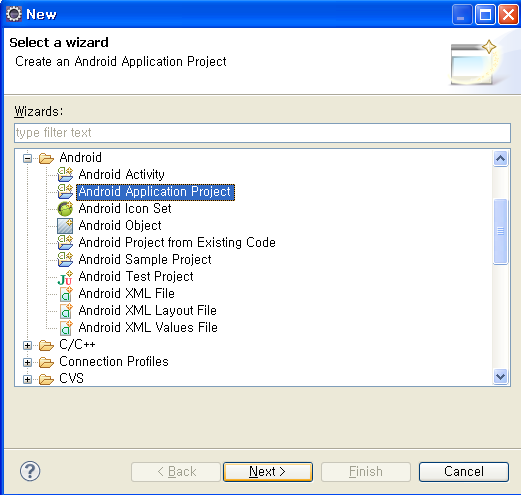Click the CVS folder icon
The image size is (521, 495).
(x=46, y=379)
